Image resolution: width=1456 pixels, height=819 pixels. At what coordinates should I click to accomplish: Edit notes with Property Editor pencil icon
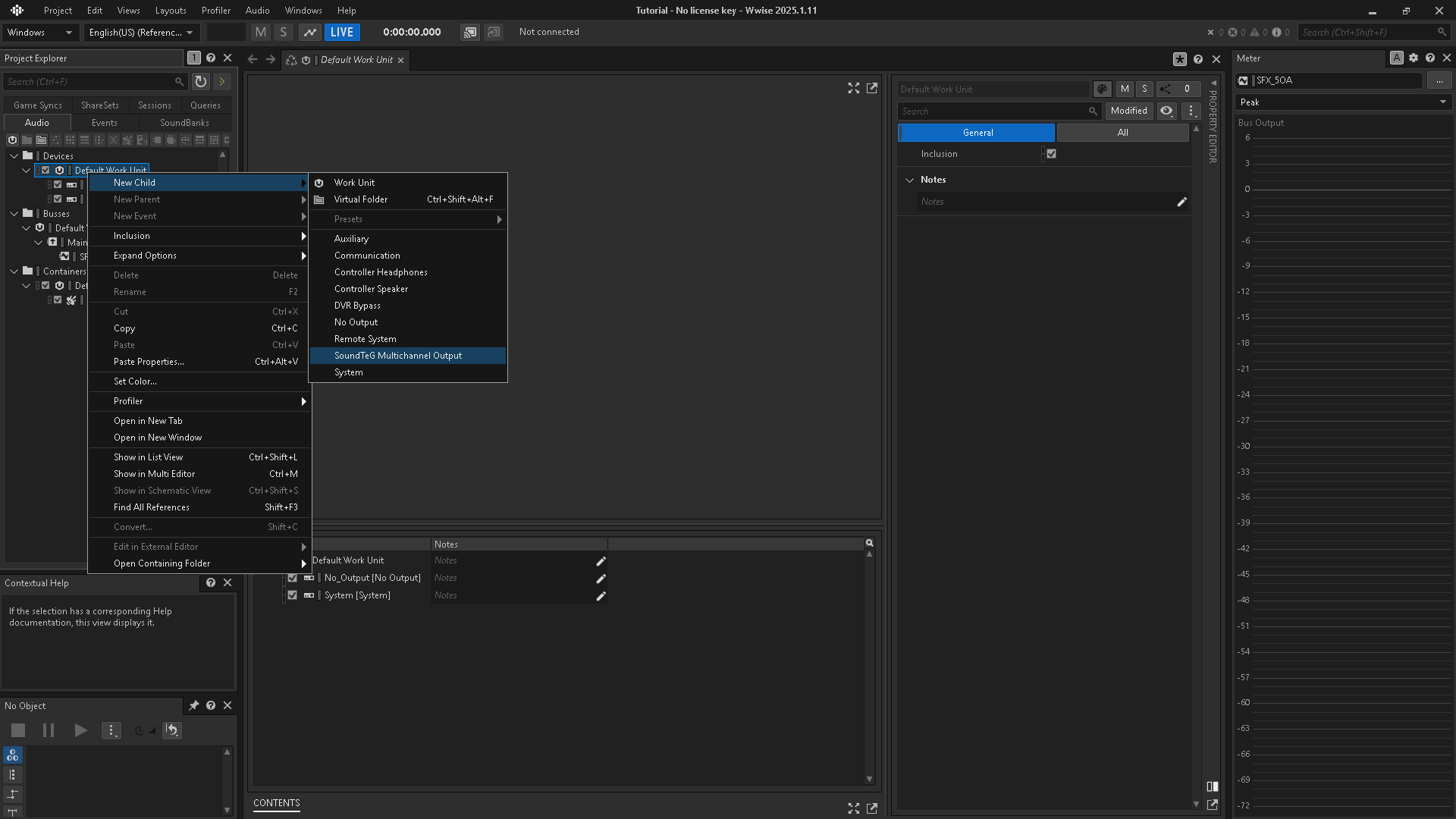pyautogui.click(x=1181, y=202)
